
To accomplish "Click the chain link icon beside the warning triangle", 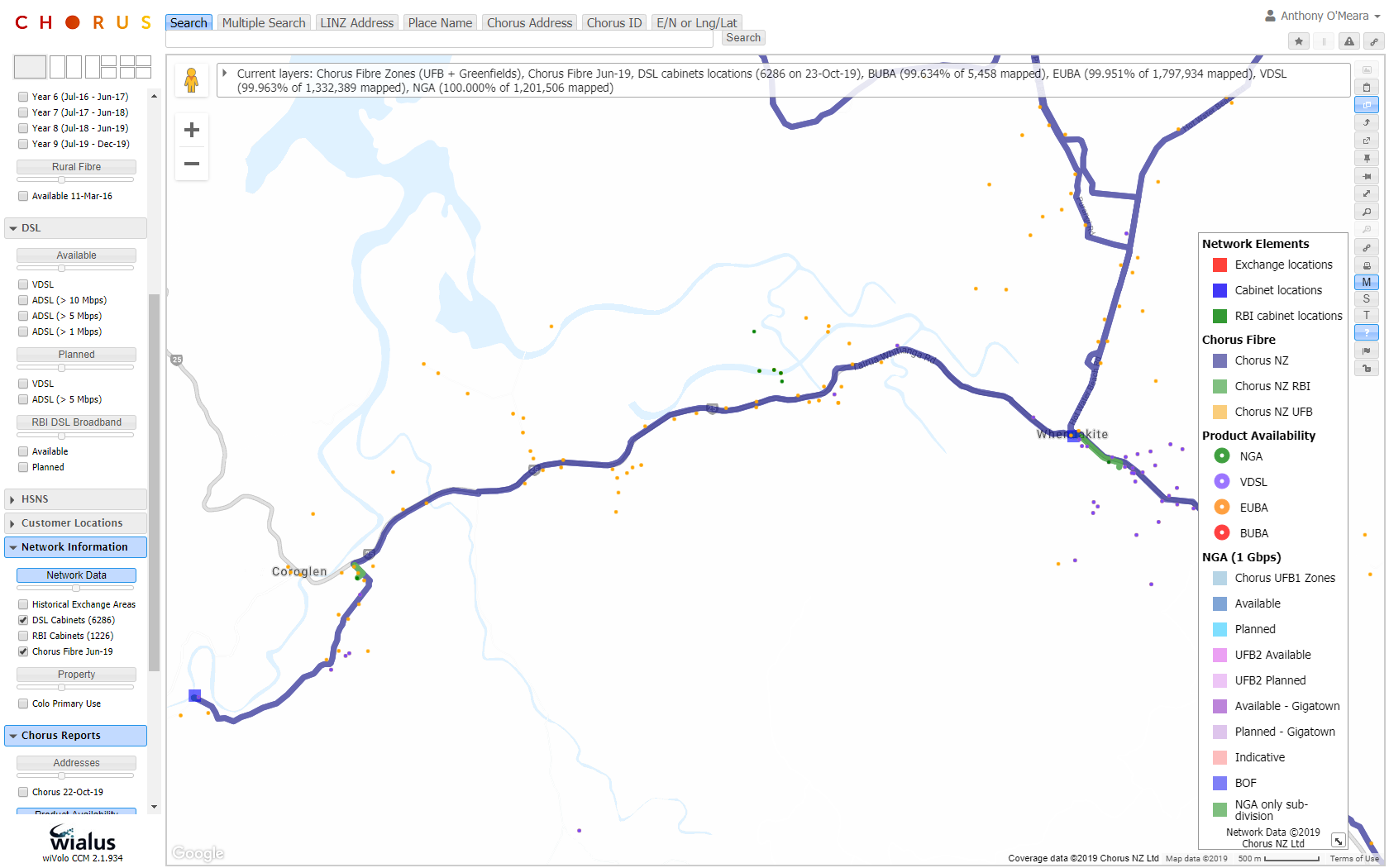I will (x=1374, y=41).
